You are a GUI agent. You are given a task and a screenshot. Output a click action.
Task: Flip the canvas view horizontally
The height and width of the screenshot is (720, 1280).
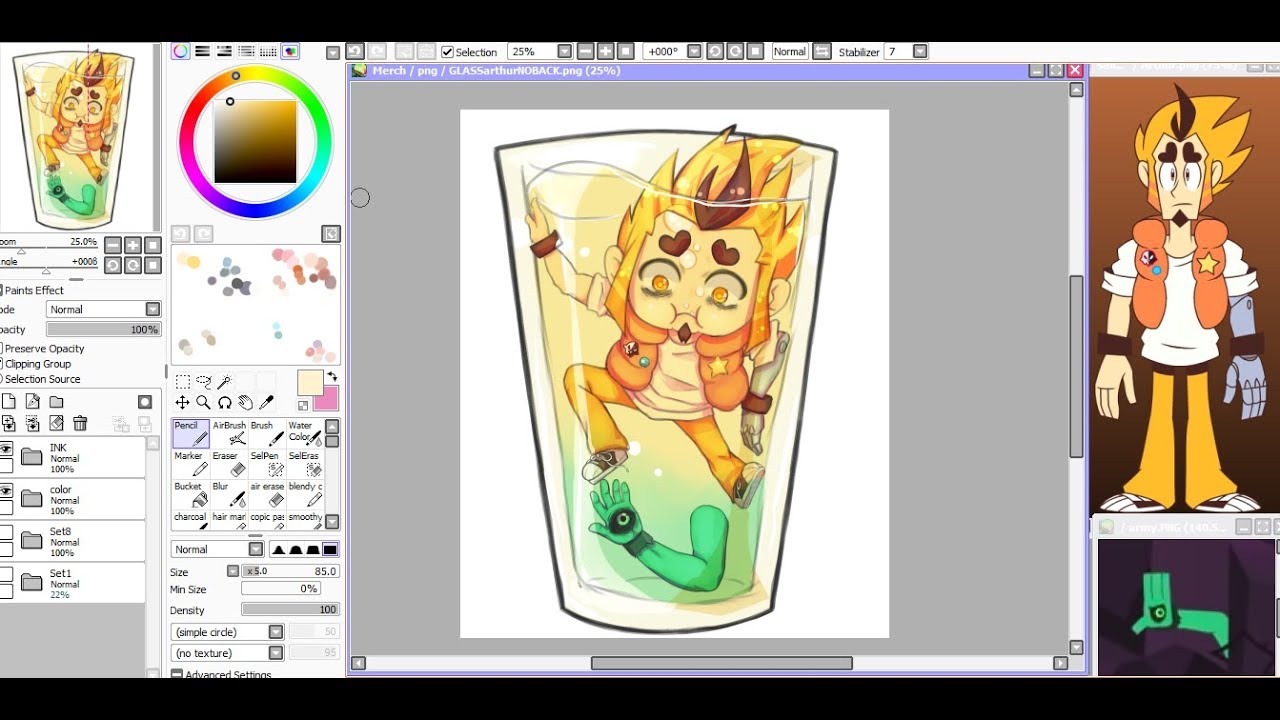(821, 51)
